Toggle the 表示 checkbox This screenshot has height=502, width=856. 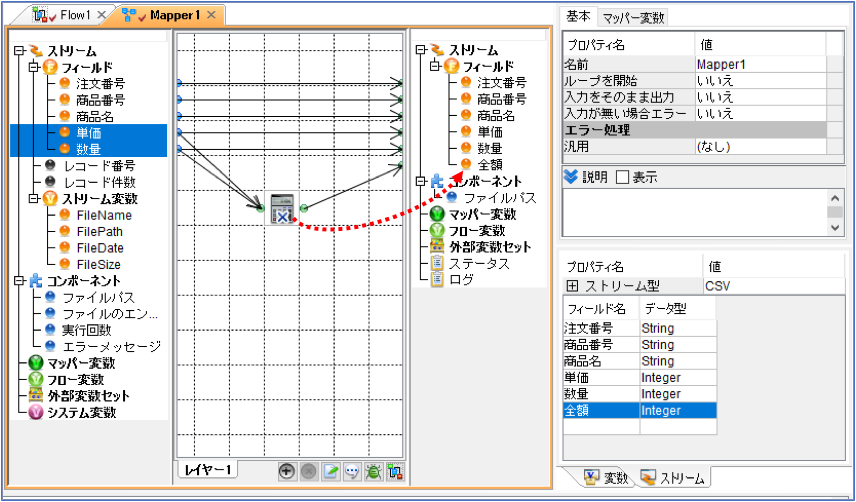tap(622, 177)
